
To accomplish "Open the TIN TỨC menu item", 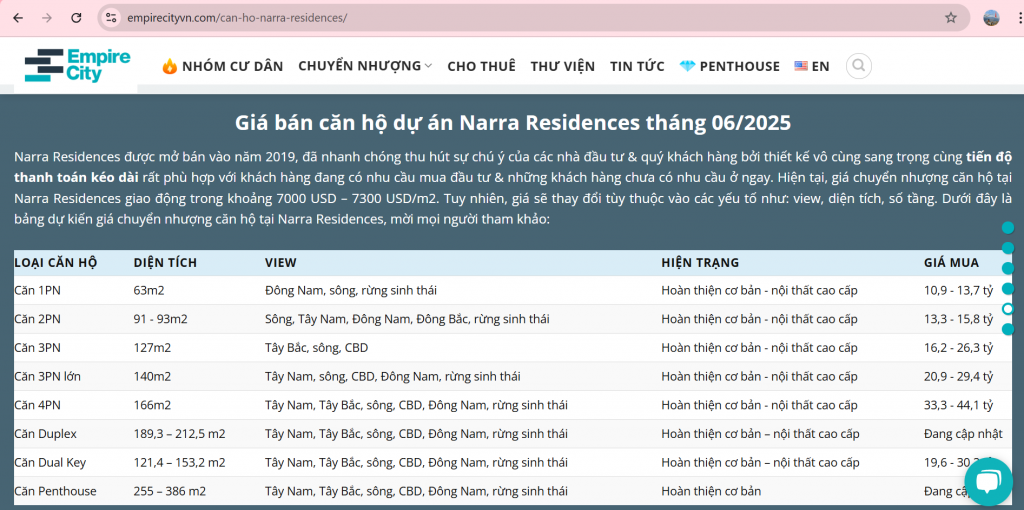I will pyautogui.click(x=637, y=66).
